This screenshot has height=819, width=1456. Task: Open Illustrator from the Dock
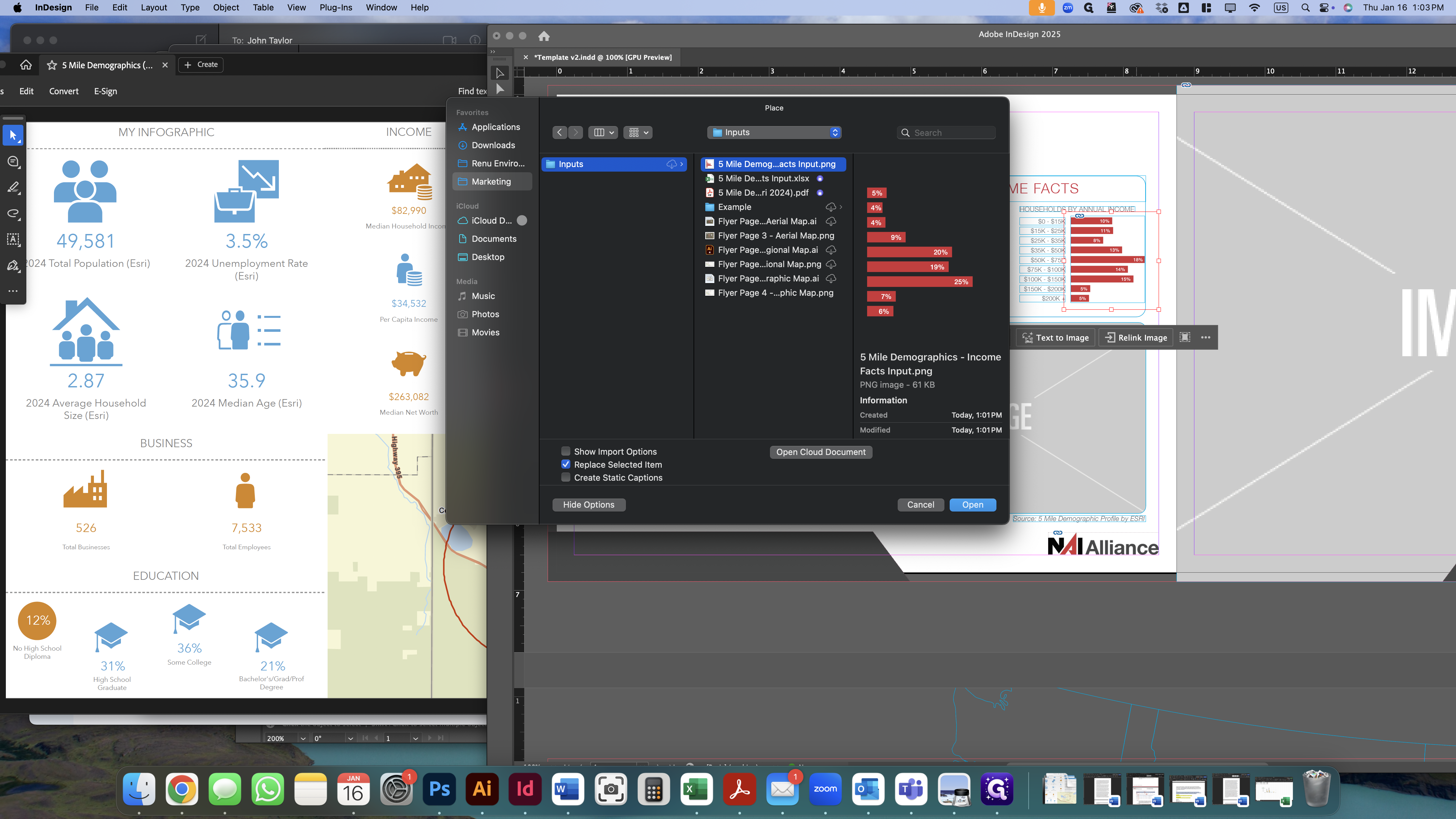482,789
